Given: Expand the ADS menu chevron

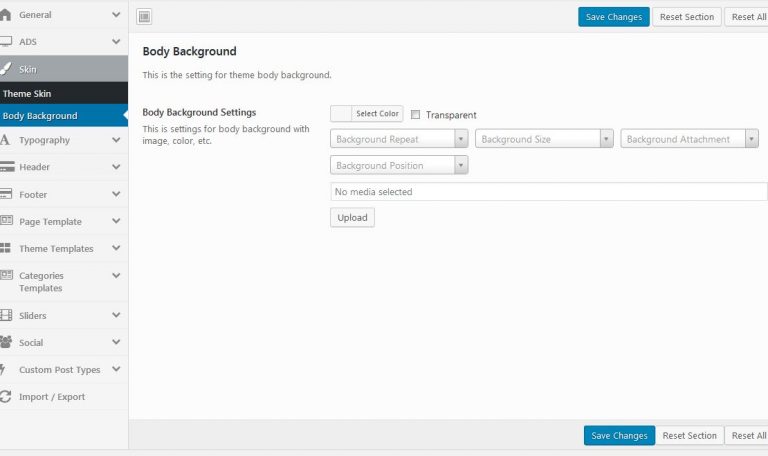Looking at the screenshot, I should tap(116, 42).
